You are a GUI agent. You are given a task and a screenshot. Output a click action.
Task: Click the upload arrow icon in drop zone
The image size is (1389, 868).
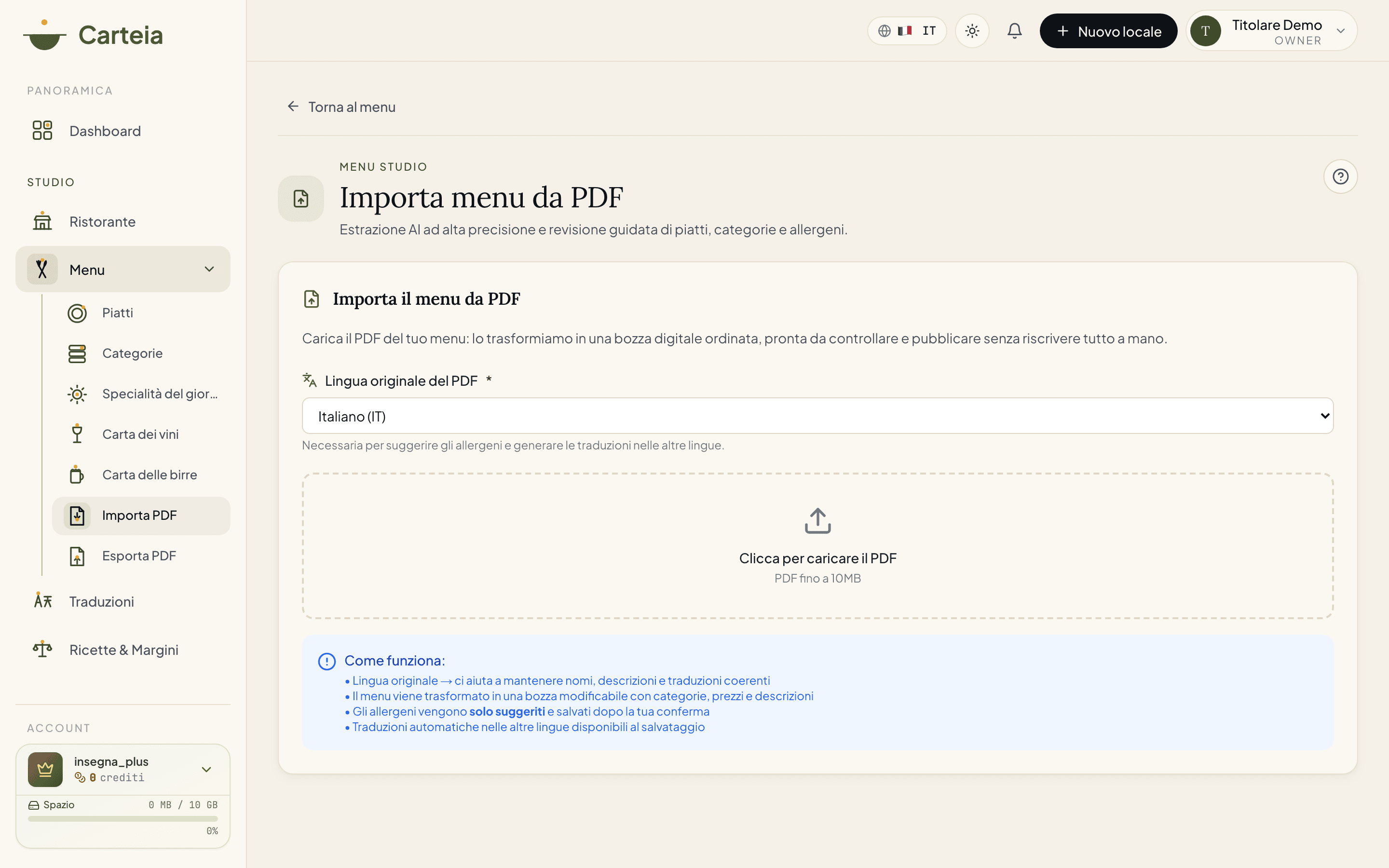pyautogui.click(x=817, y=521)
